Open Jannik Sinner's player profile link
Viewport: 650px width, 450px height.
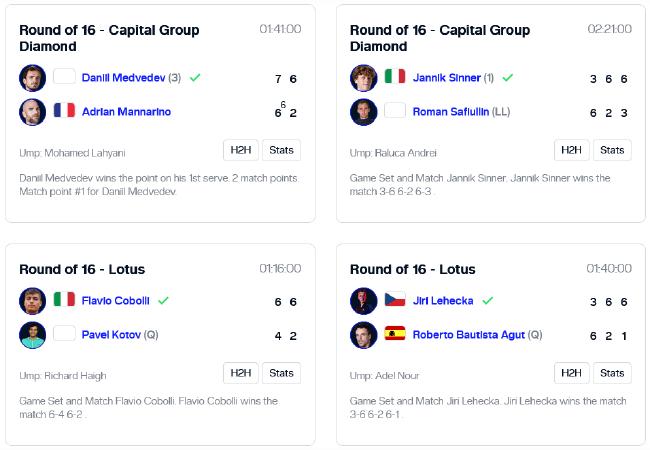click(446, 77)
